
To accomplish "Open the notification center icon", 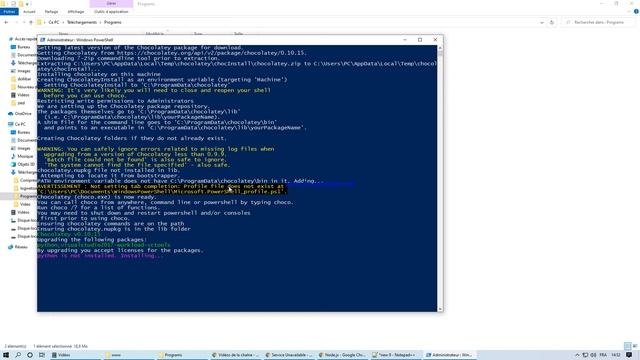I will tap(629, 355).
